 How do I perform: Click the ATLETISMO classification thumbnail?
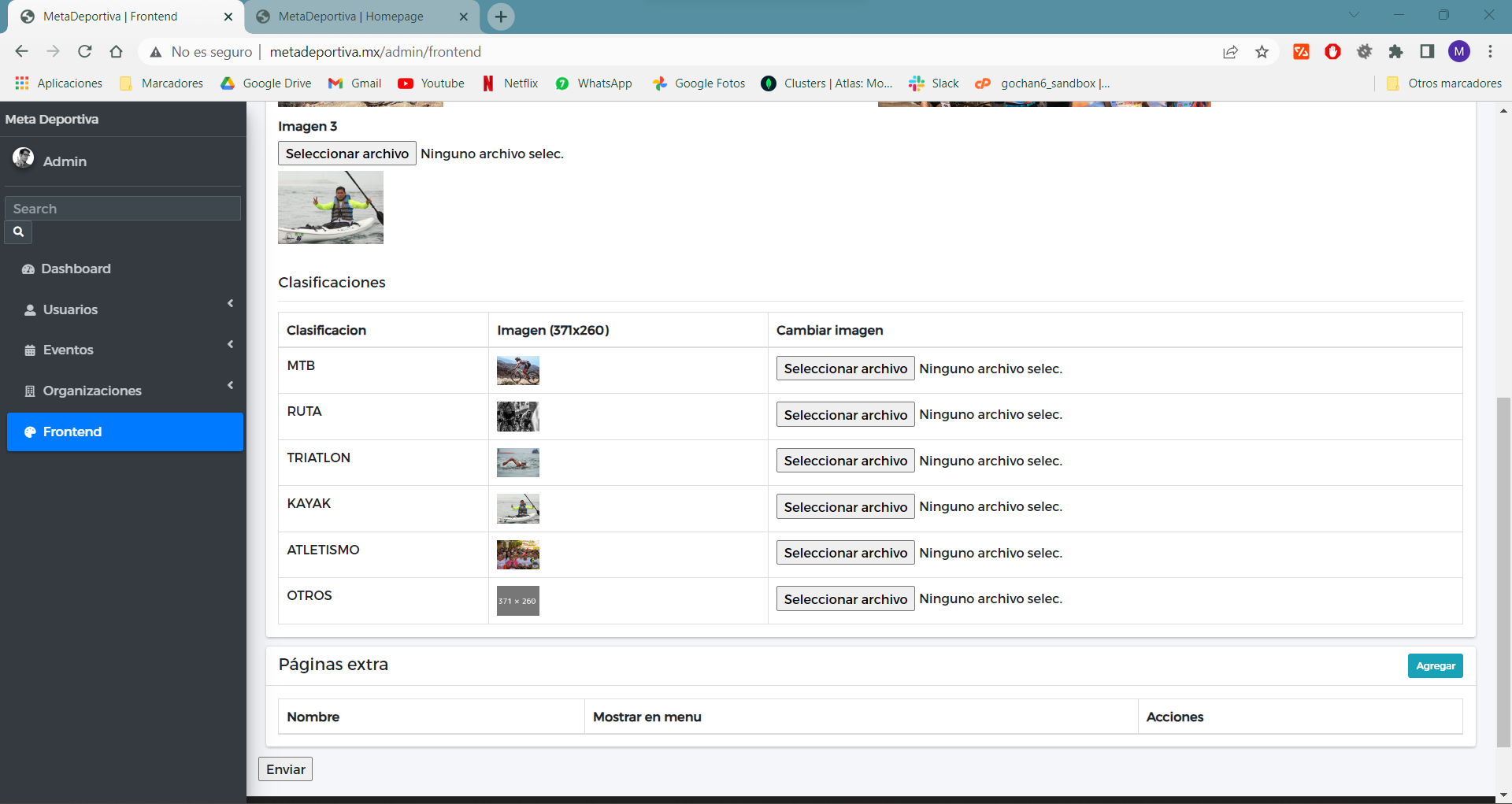518,554
